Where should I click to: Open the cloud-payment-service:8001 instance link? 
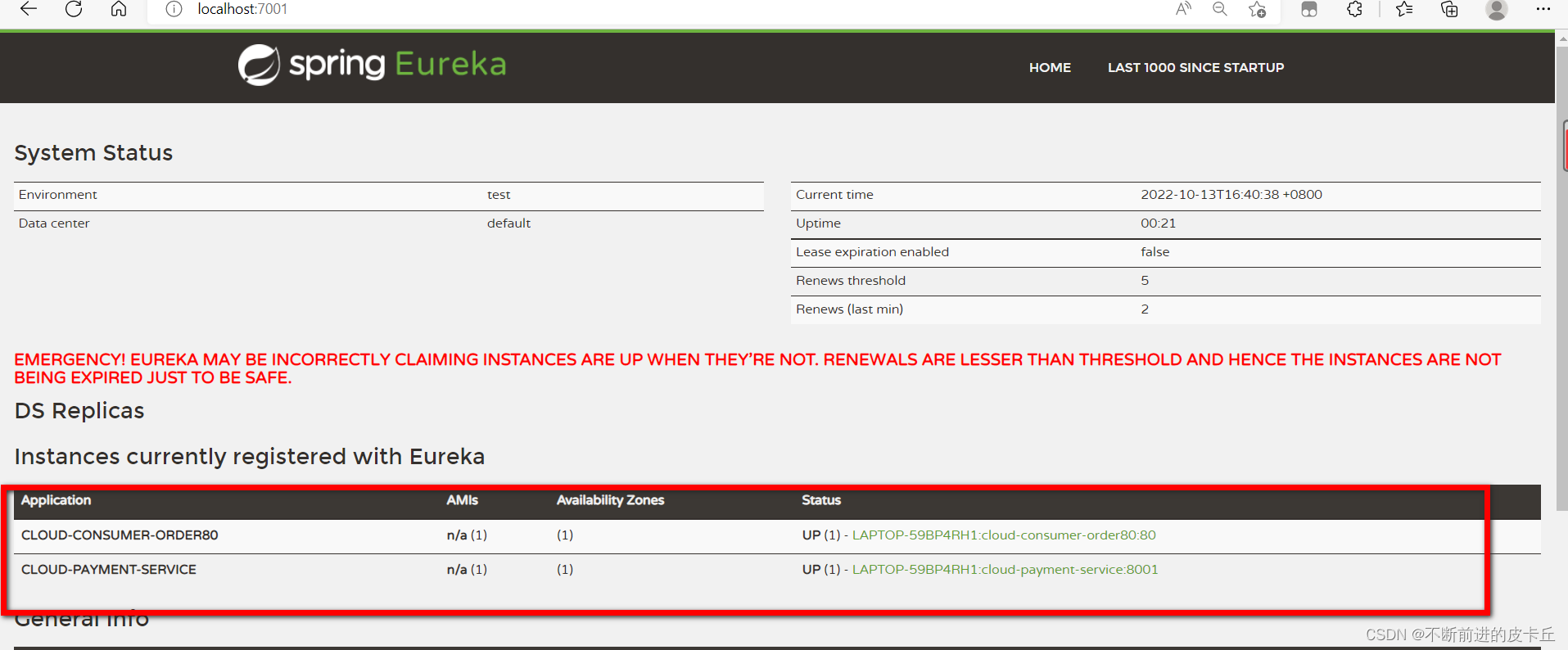coord(1005,570)
